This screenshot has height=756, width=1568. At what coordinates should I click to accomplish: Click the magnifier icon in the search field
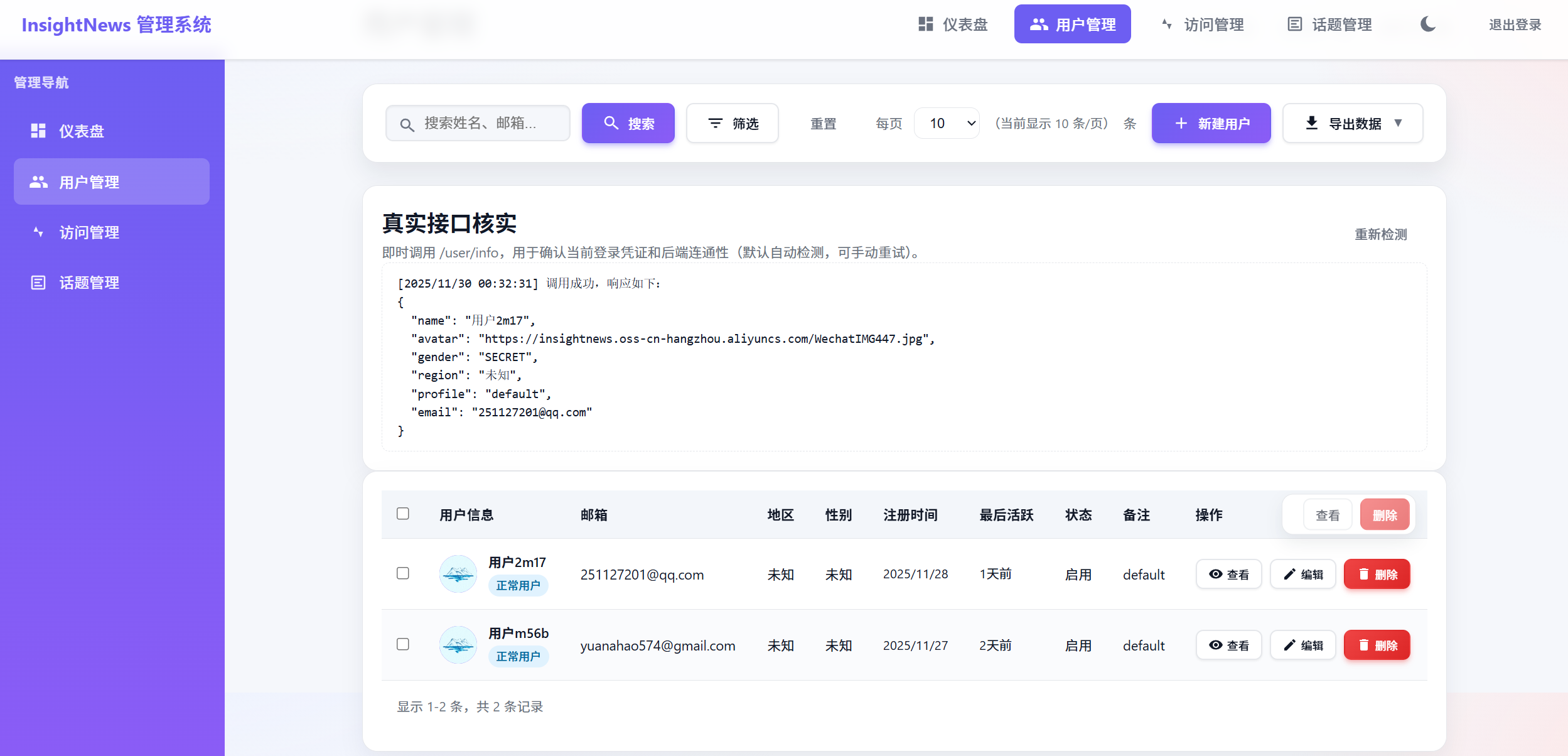pos(407,124)
